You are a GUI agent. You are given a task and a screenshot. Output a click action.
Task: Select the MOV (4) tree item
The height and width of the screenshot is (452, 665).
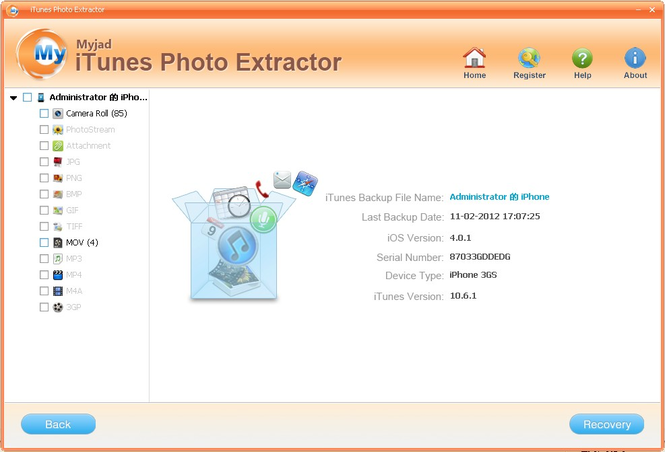tap(82, 243)
